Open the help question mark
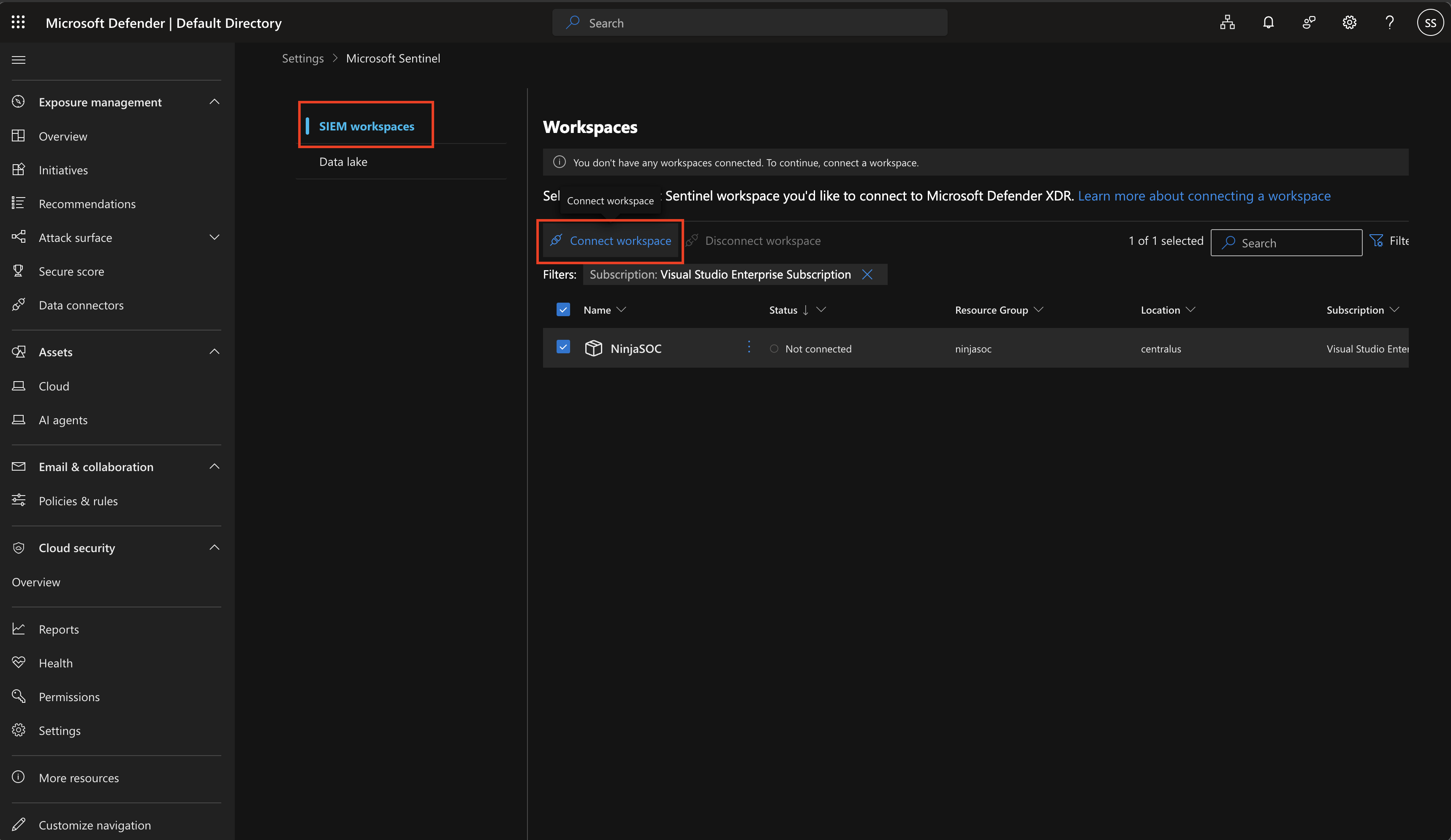Image resolution: width=1451 pixels, height=840 pixels. pyautogui.click(x=1389, y=22)
